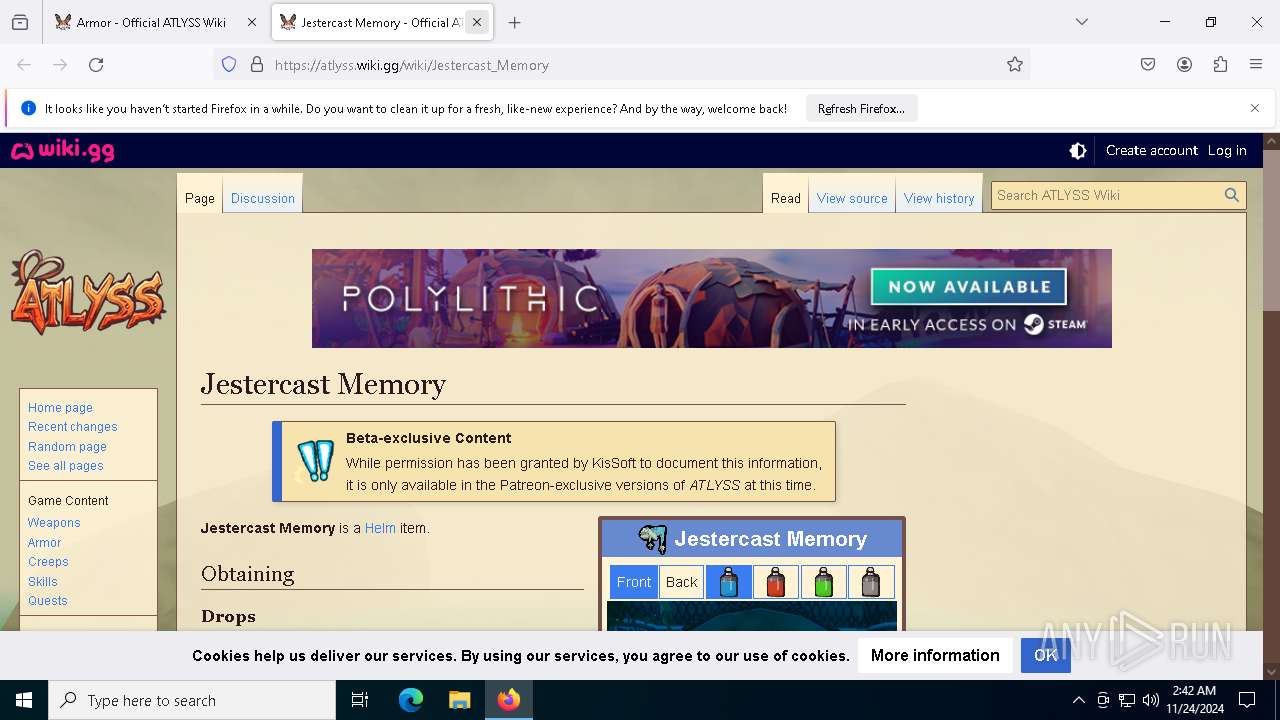Click the Helm link in the article
The height and width of the screenshot is (720, 1280).
coord(380,528)
